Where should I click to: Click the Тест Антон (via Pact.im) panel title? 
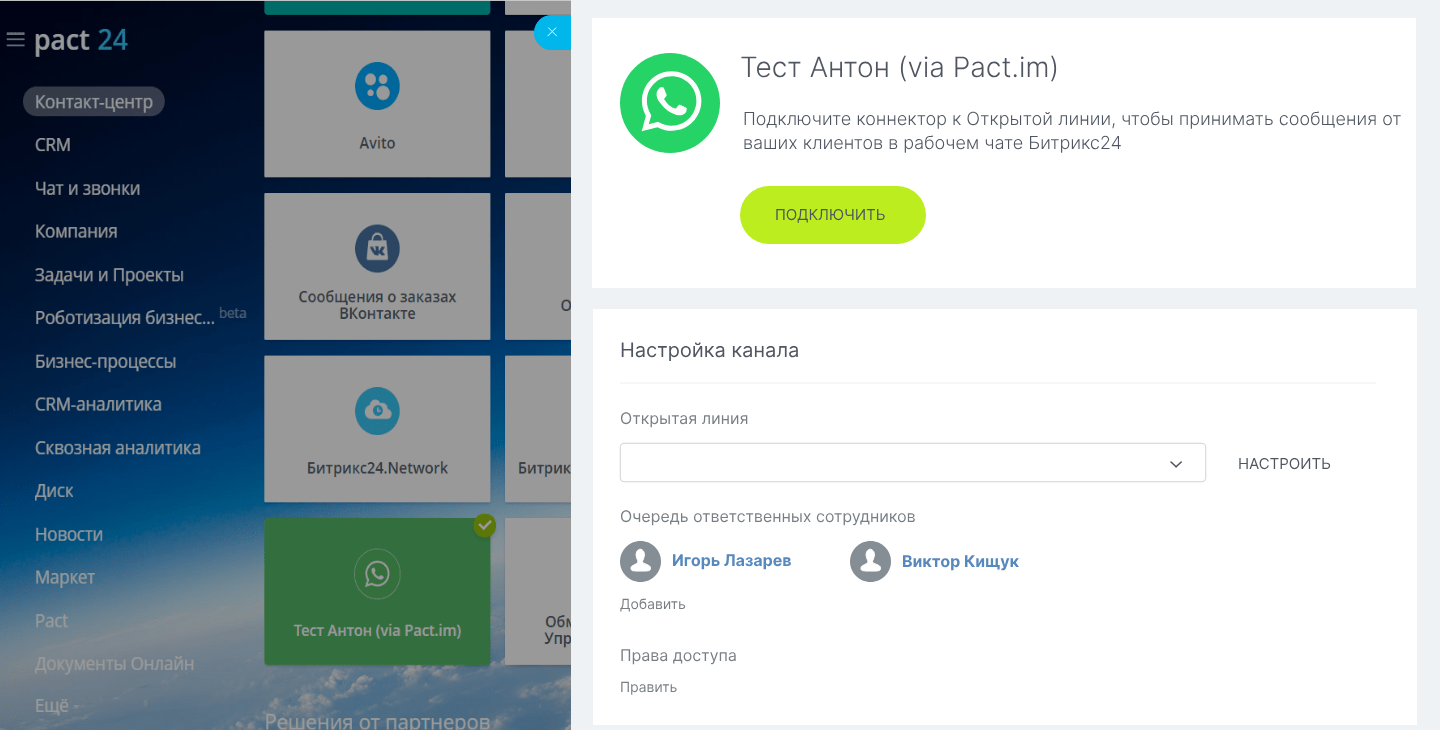(x=899, y=68)
